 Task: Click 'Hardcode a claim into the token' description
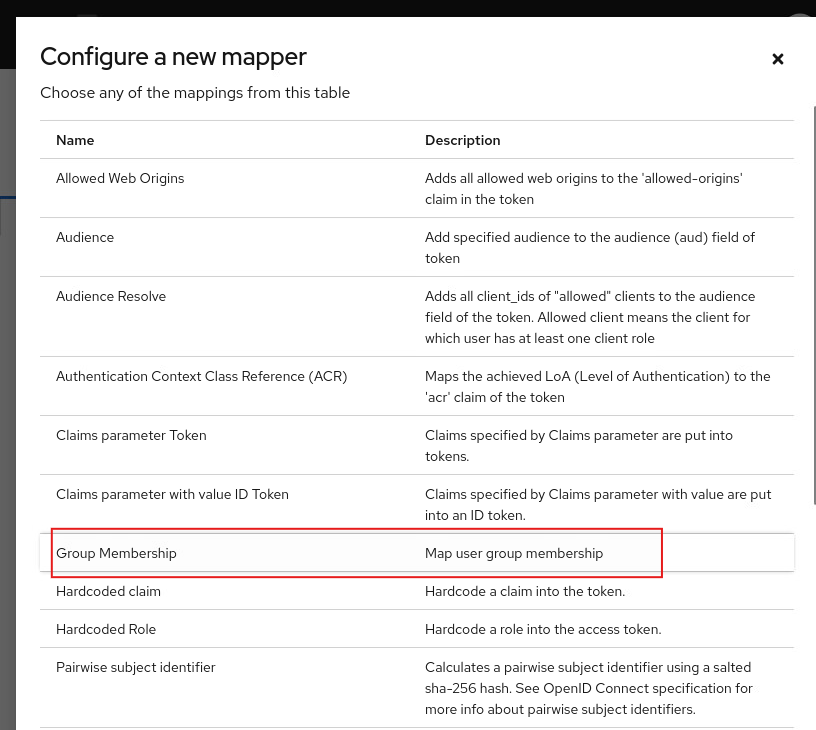pyautogui.click(x=525, y=591)
